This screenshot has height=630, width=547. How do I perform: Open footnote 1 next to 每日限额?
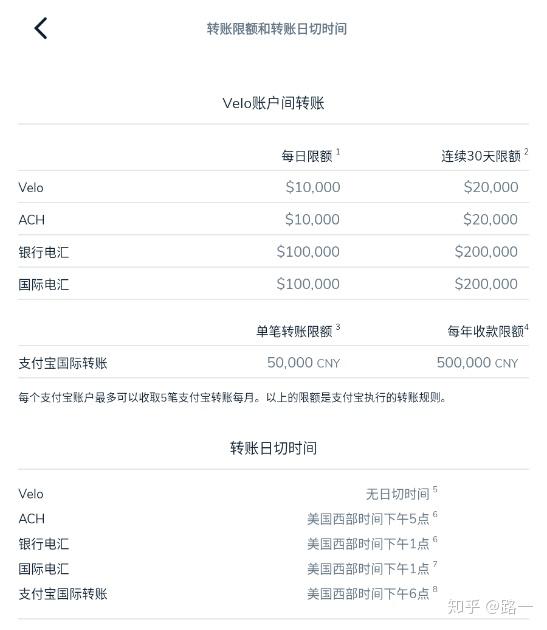[x=338, y=152]
